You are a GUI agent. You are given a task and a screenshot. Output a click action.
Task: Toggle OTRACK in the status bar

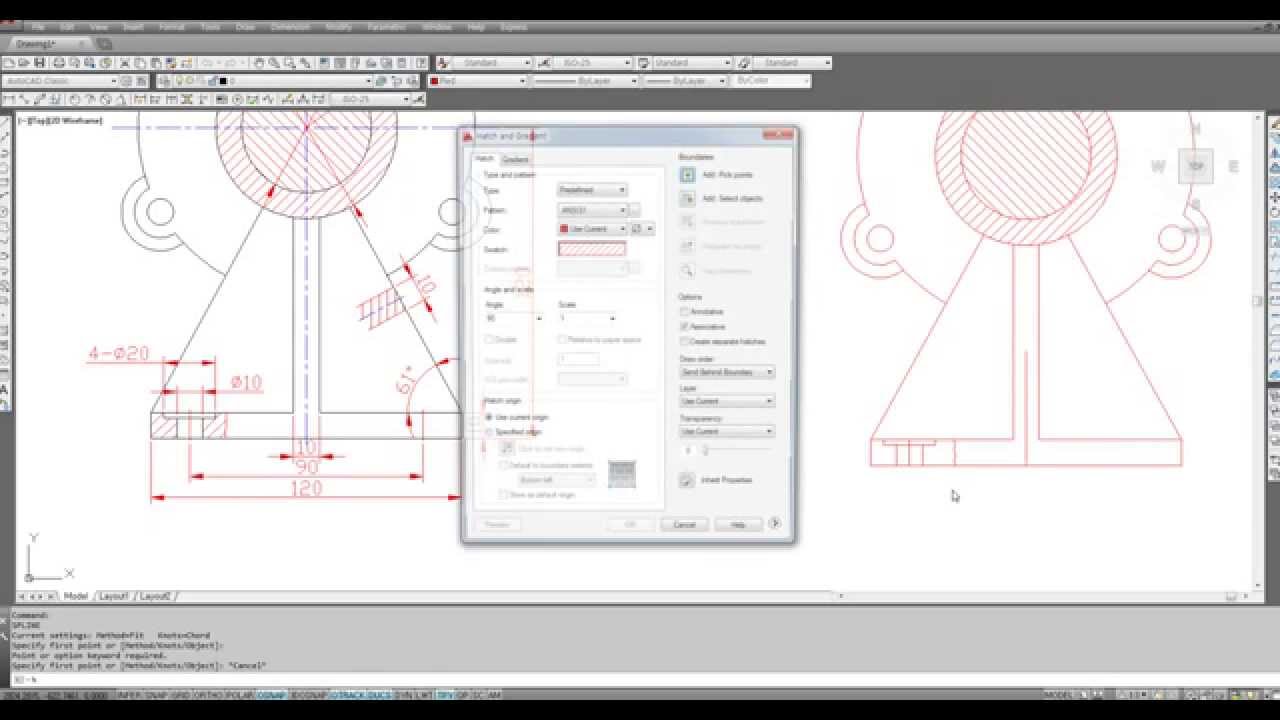click(347, 695)
